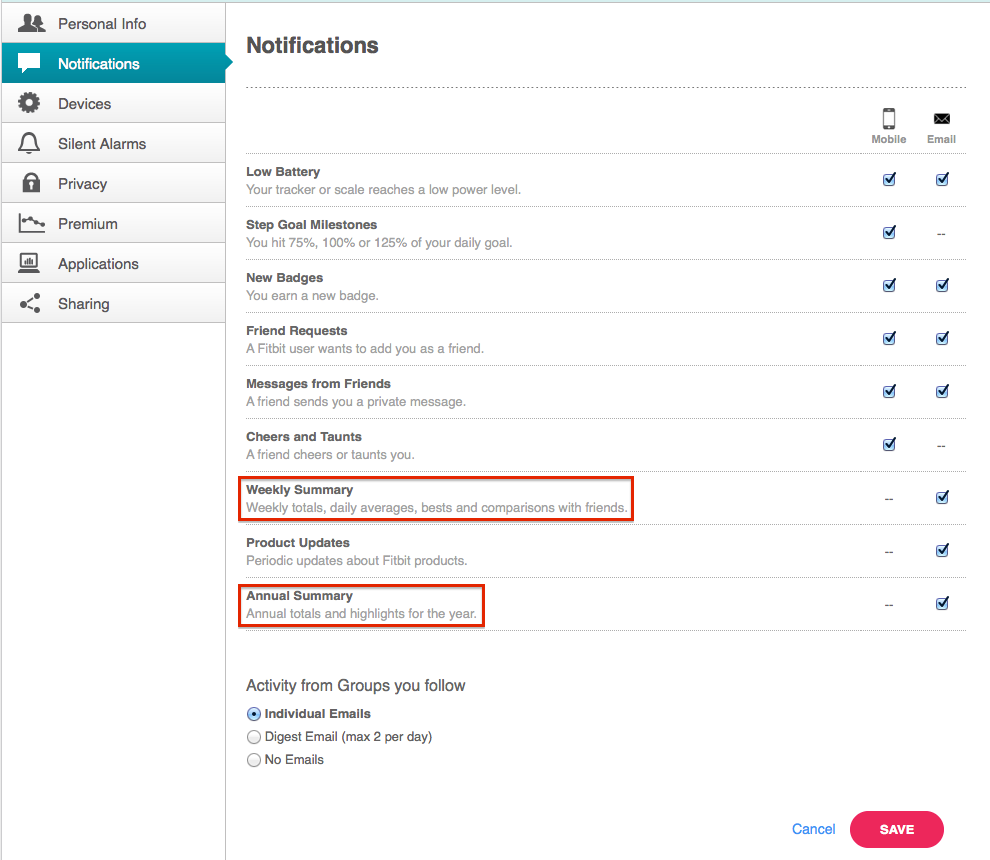
Task: Disable Weekly Summary email checkbox
Action: click(x=942, y=497)
